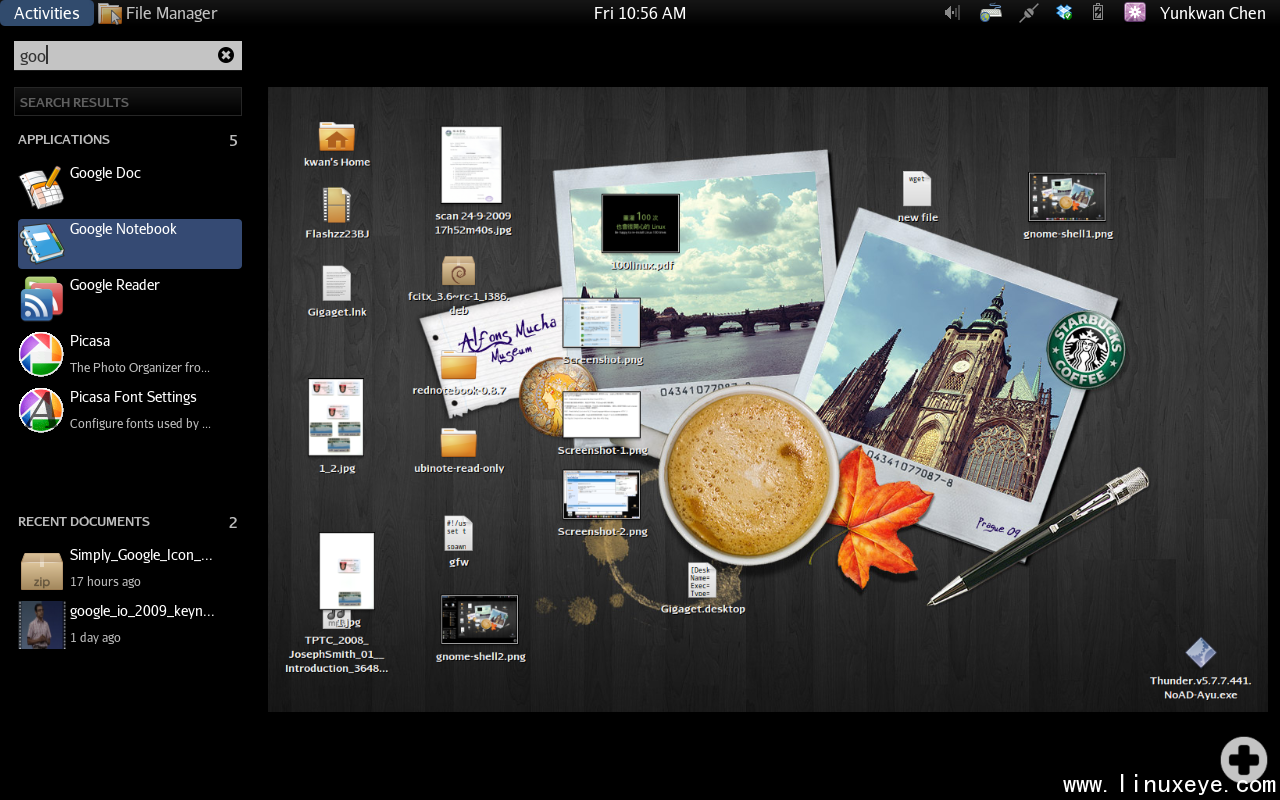Click the File Manager entry in top bar
Image resolution: width=1280 pixels, height=800 pixels.
click(159, 13)
